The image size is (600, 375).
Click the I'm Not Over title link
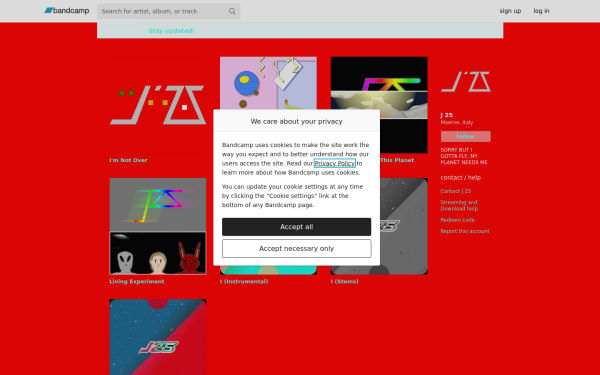(x=128, y=160)
